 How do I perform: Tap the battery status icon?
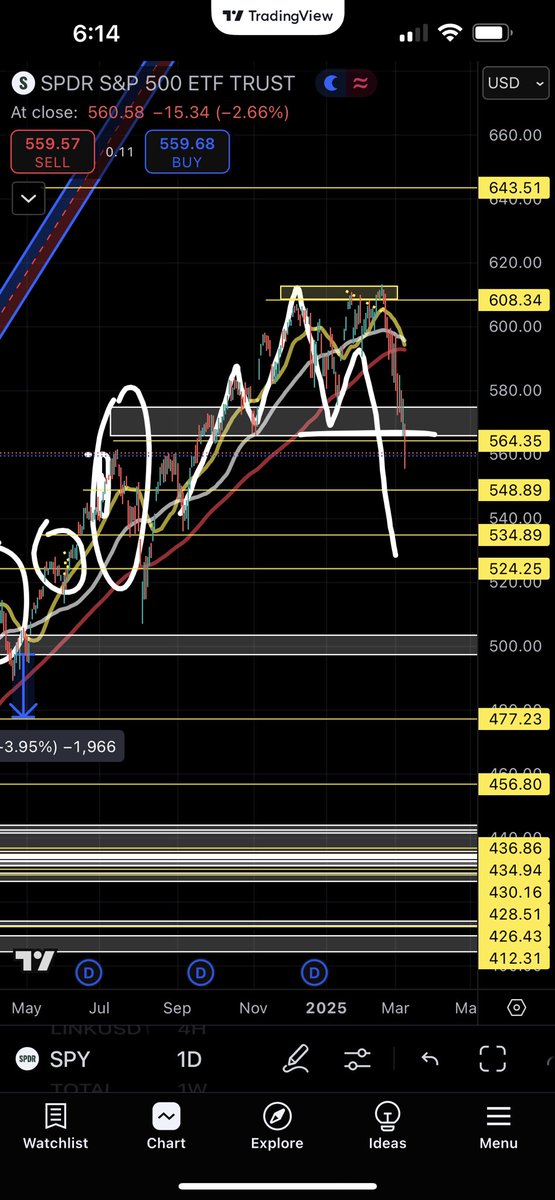[492, 33]
